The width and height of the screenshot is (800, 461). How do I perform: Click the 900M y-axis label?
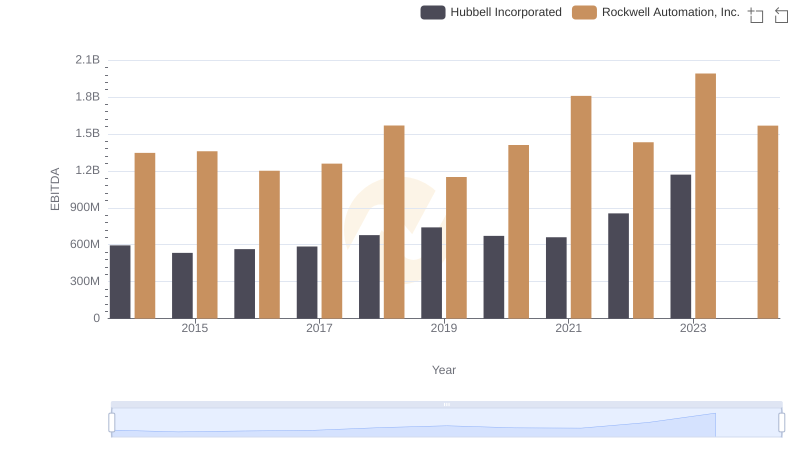85,208
